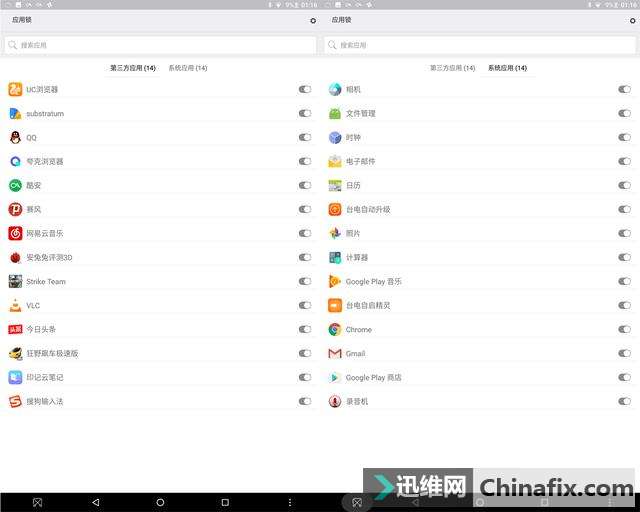Tap the Strike Team game icon
Image resolution: width=640 pixels, height=512 pixels.
15,281
